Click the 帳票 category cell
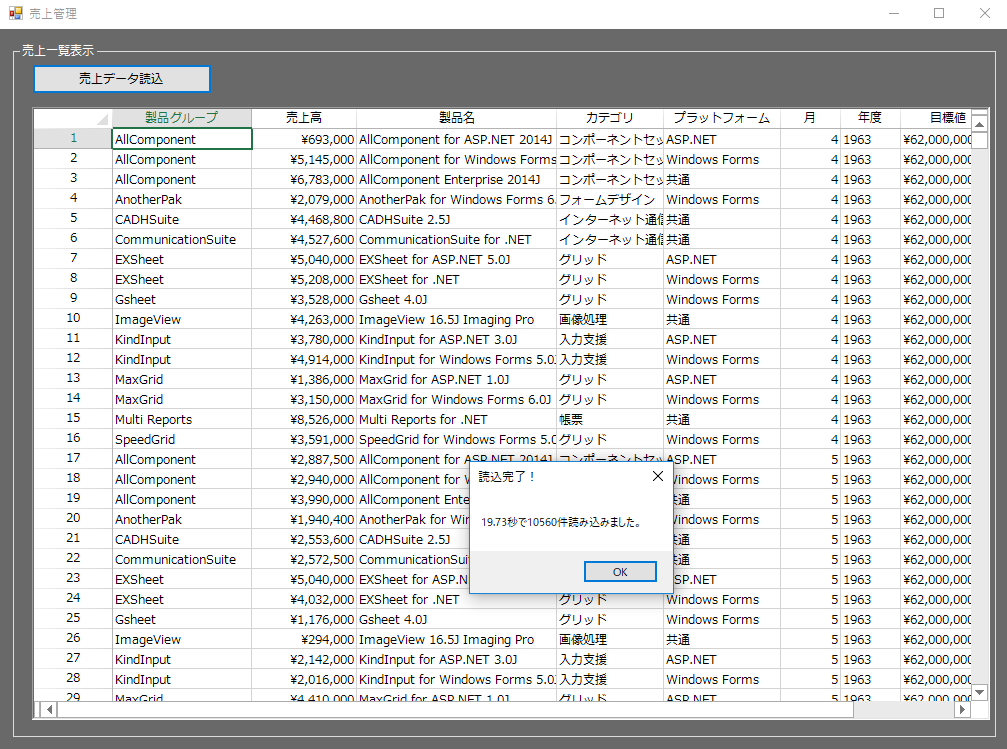Screen dimensions: 1007x749 pos(609,419)
